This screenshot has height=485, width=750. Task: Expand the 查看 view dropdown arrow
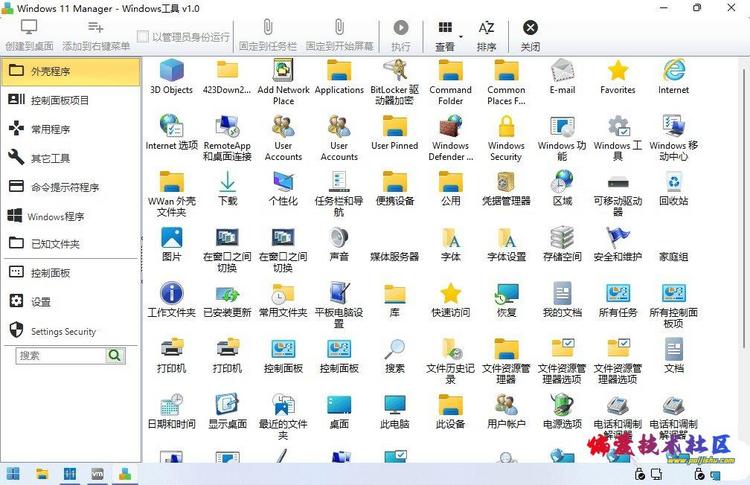click(461, 37)
